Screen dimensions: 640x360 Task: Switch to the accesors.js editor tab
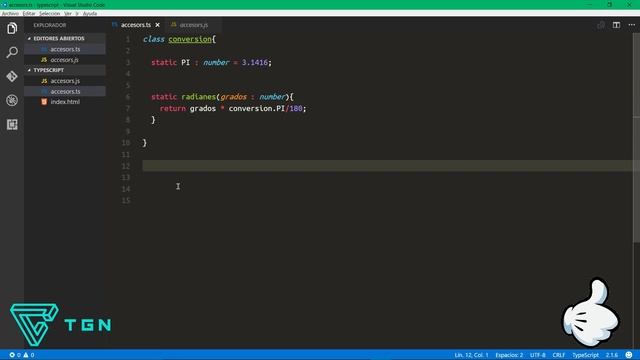click(193, 25)
